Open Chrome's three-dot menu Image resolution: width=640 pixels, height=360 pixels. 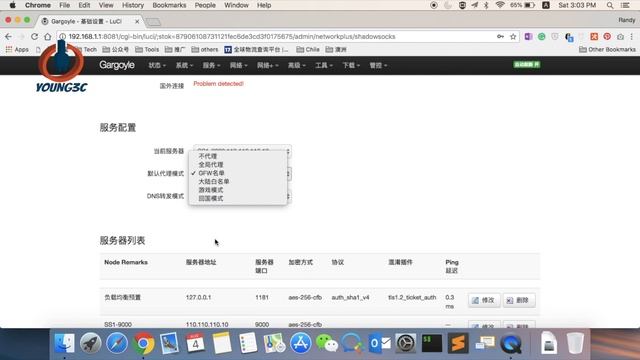point(632,37)
